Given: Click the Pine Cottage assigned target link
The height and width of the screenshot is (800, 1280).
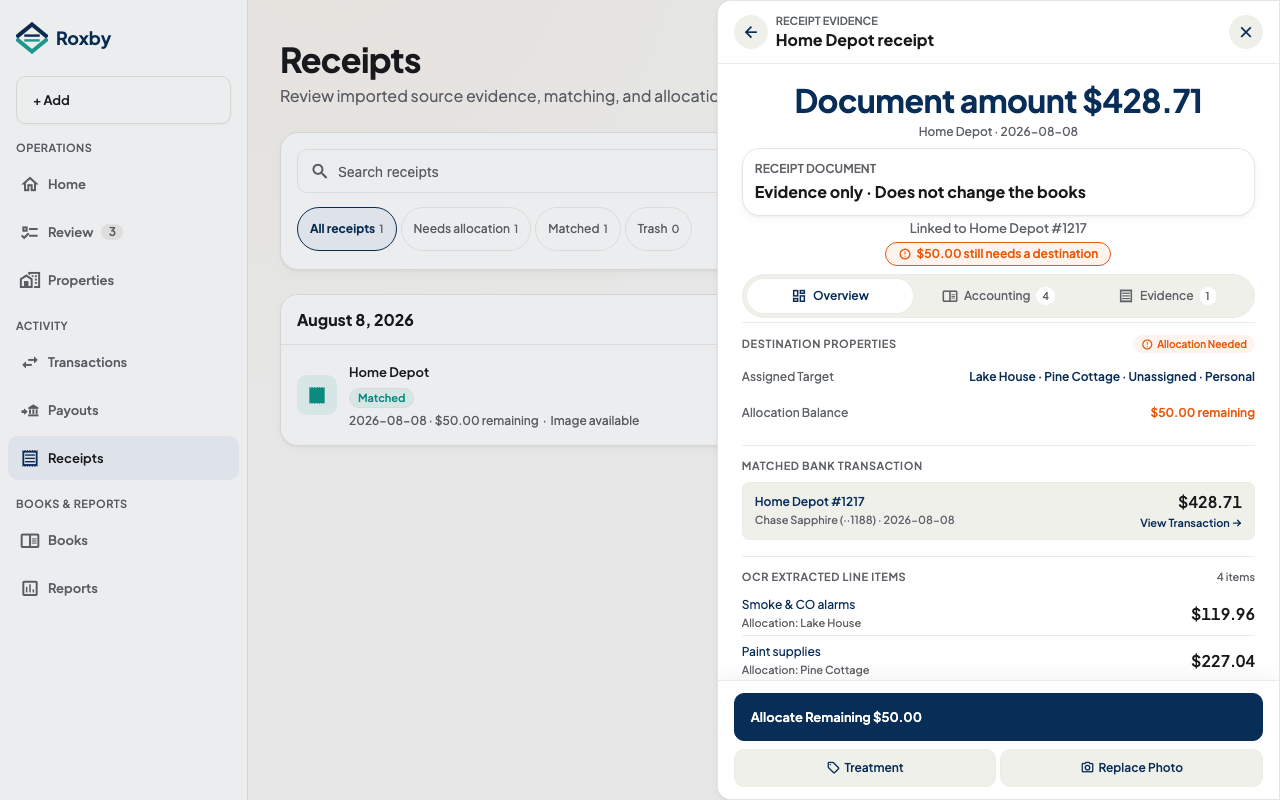Looking at the screenshot, I should tap(1082, 377).
